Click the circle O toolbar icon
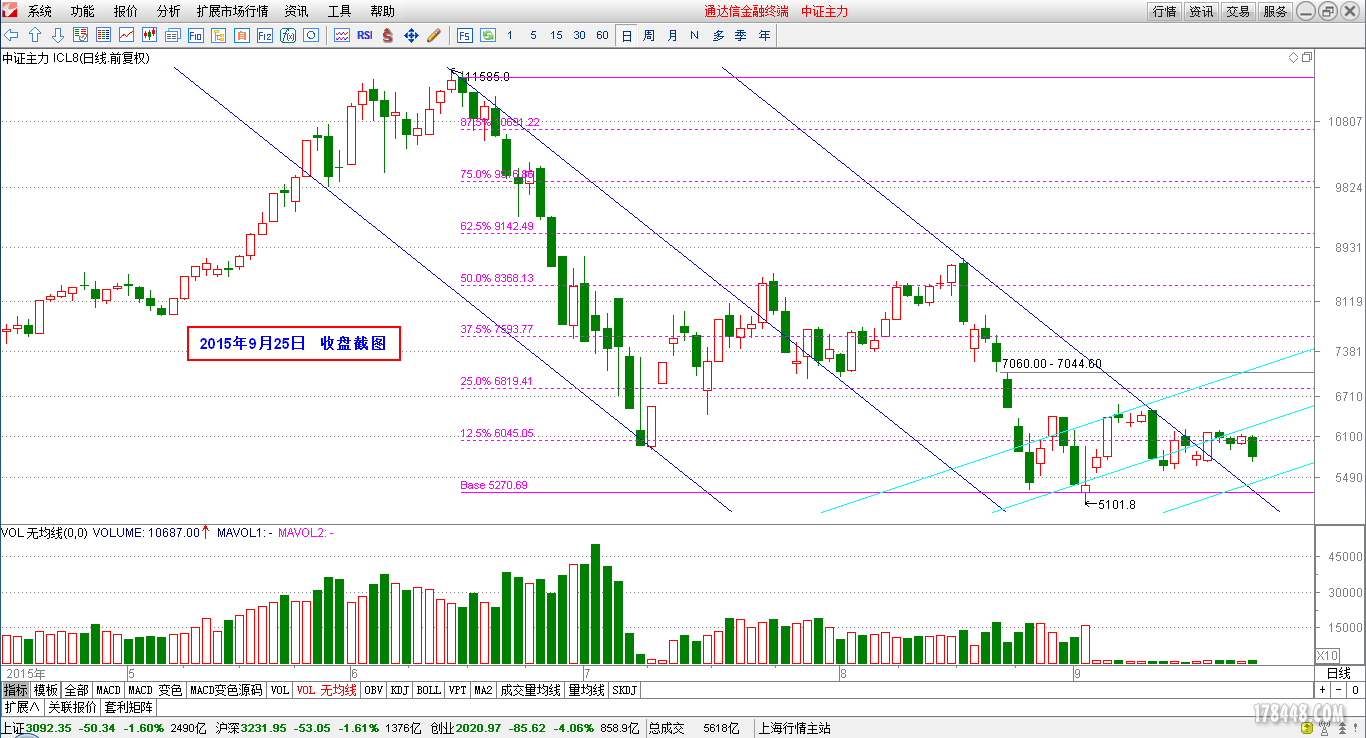The image size is (1366, 738). (310, 35)
